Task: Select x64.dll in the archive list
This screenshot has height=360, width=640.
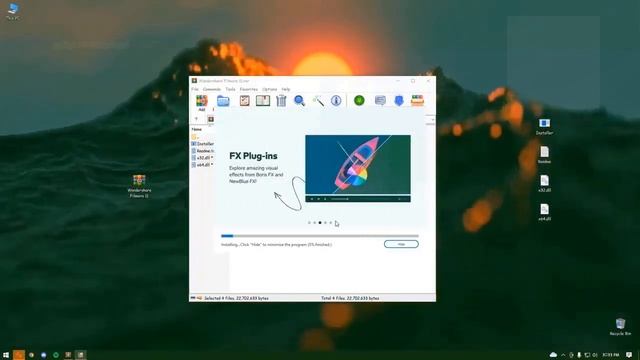Action: tap(202, 164)
